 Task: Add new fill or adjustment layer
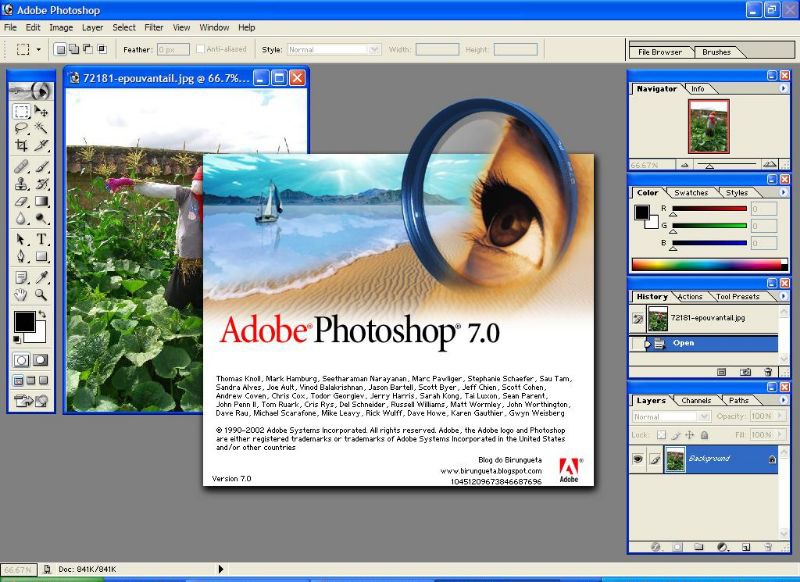pos(722,547)
